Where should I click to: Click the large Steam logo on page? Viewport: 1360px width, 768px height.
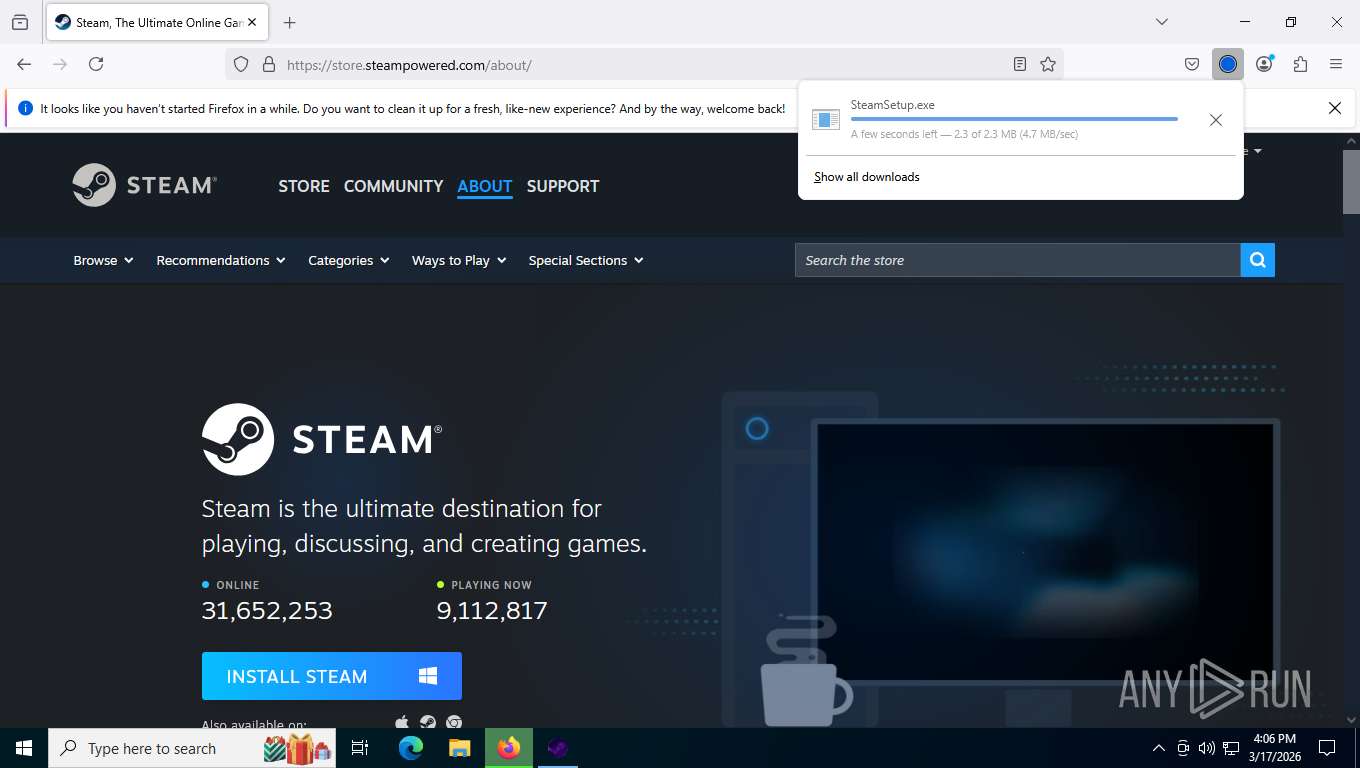tap(322, 439)
